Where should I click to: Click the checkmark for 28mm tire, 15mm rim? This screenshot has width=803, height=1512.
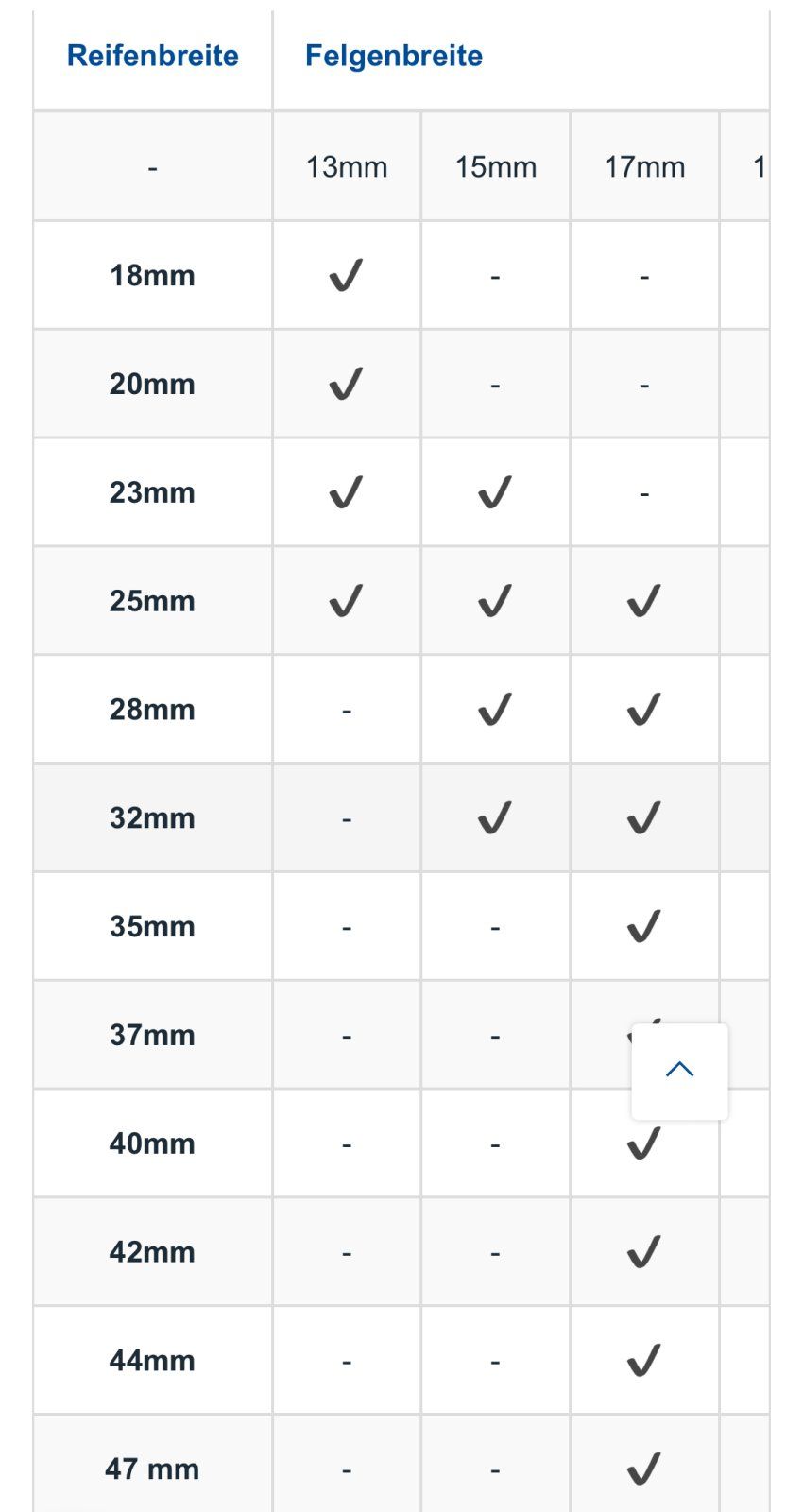point(495,710)
